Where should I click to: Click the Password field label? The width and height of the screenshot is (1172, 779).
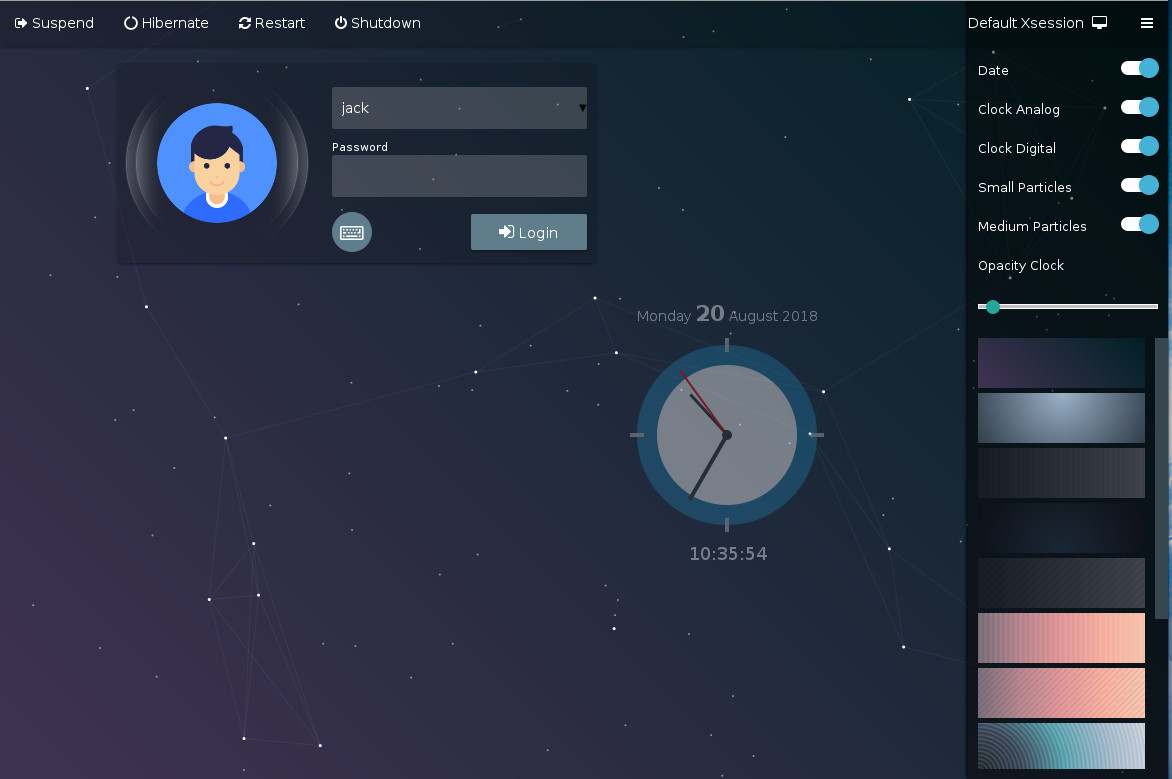point(360,147)
